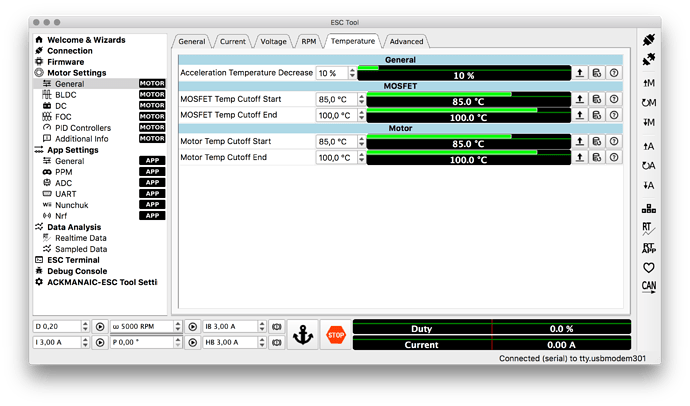Show help for MOSFET Temp Cutoff Start

point(614,99)
